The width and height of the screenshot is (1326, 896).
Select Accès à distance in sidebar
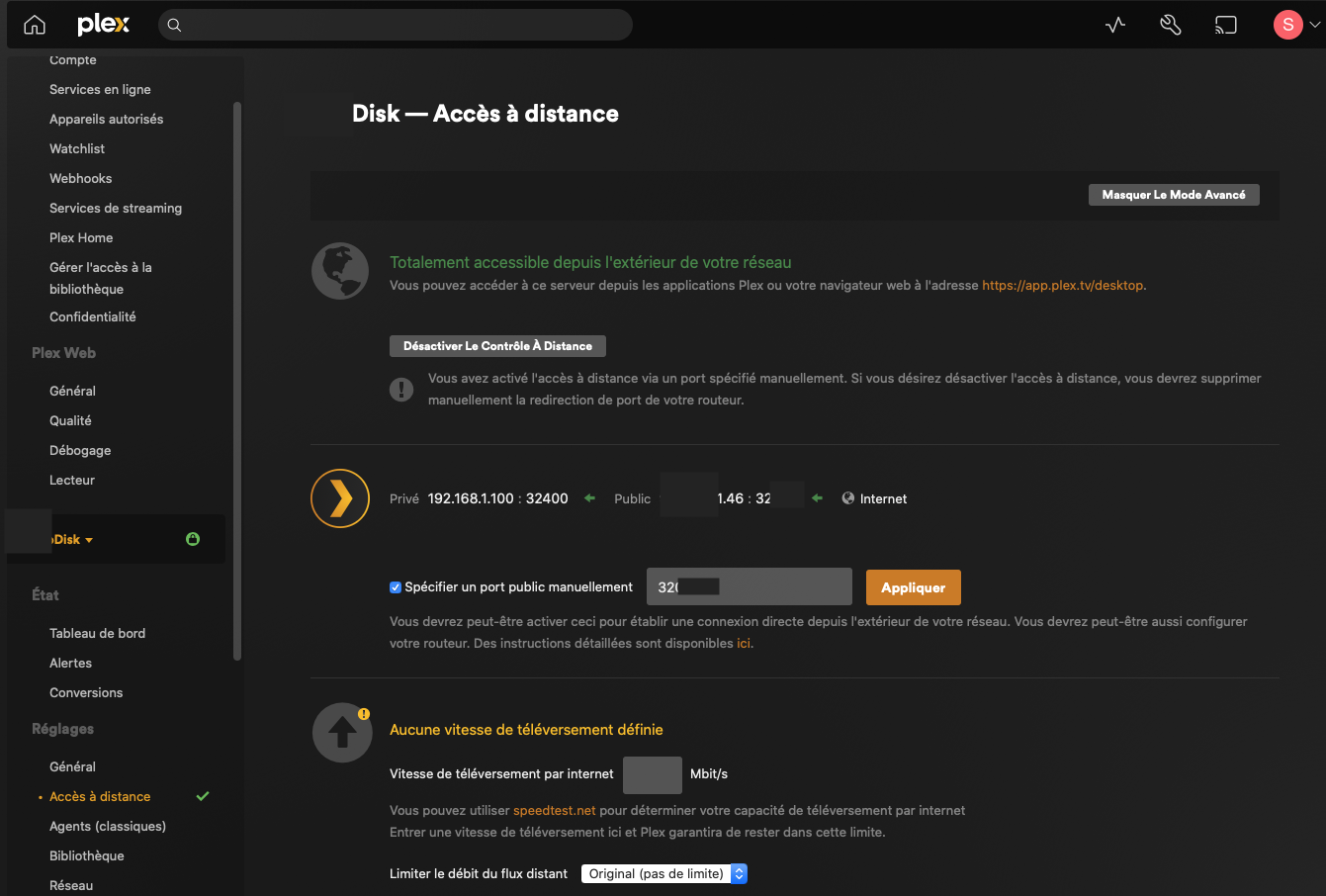(x=100, y=796)
